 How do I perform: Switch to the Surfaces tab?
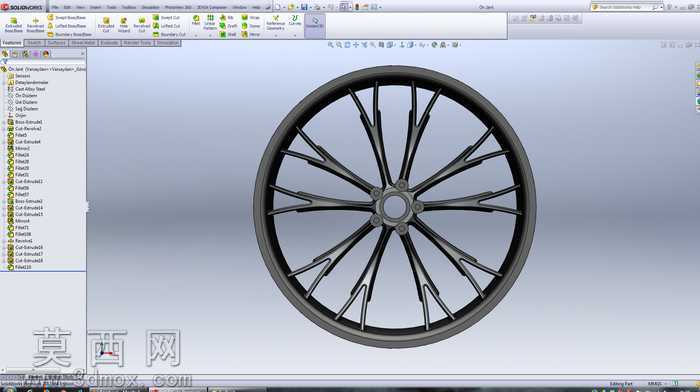[x=57, y=43]
